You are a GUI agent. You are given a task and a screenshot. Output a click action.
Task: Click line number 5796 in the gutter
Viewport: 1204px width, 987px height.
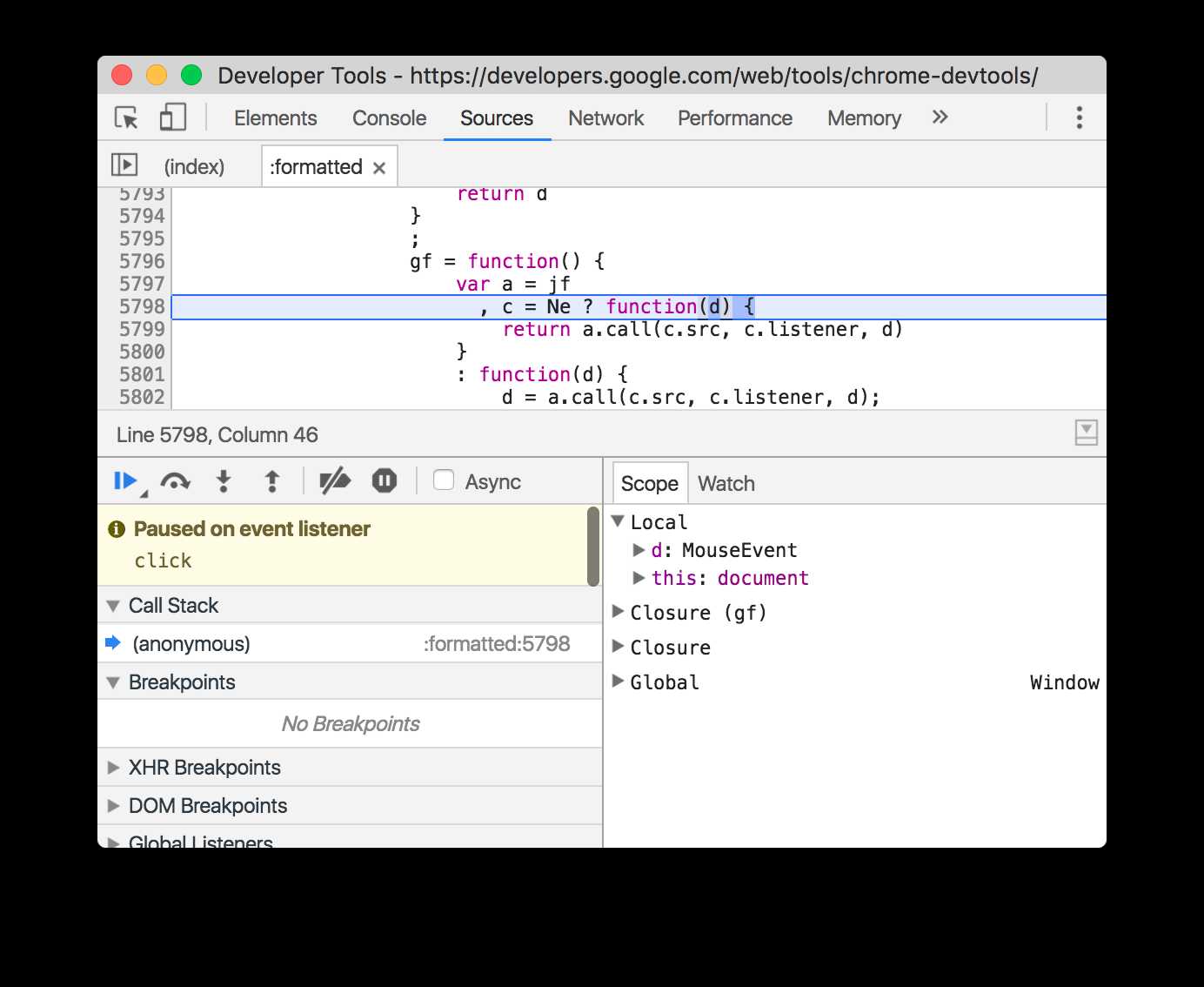coord(142,261)
